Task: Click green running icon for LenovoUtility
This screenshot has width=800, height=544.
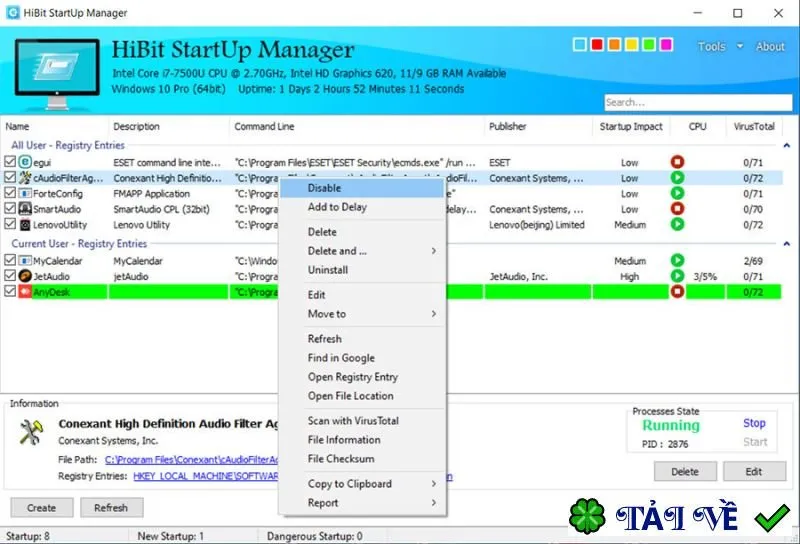Action: point(677,224)
